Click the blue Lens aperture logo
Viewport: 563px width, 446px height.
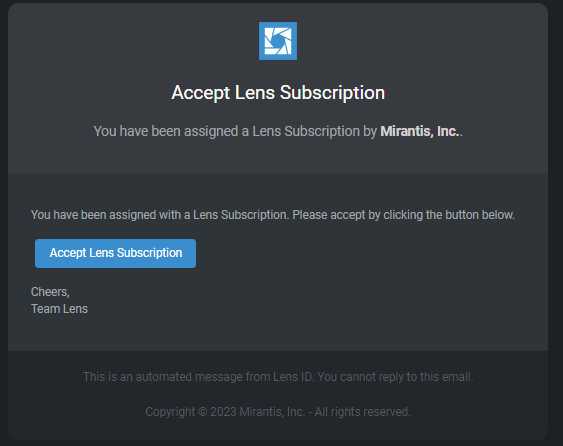[x=278, y=41]
